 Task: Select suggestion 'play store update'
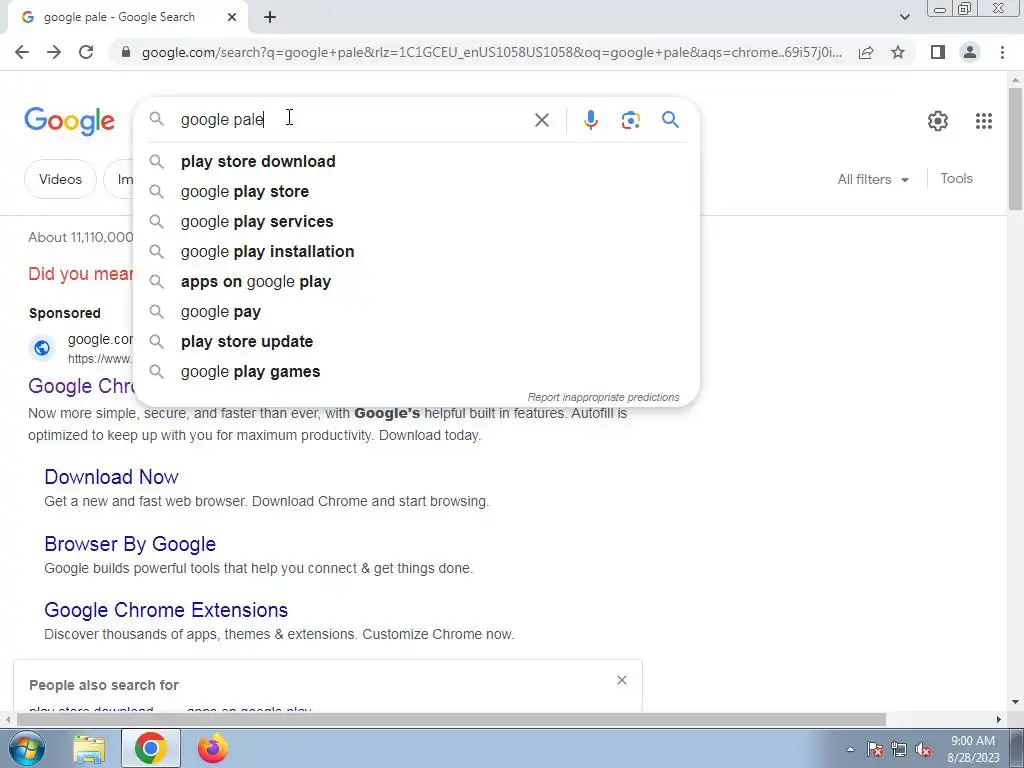(417, 342)
